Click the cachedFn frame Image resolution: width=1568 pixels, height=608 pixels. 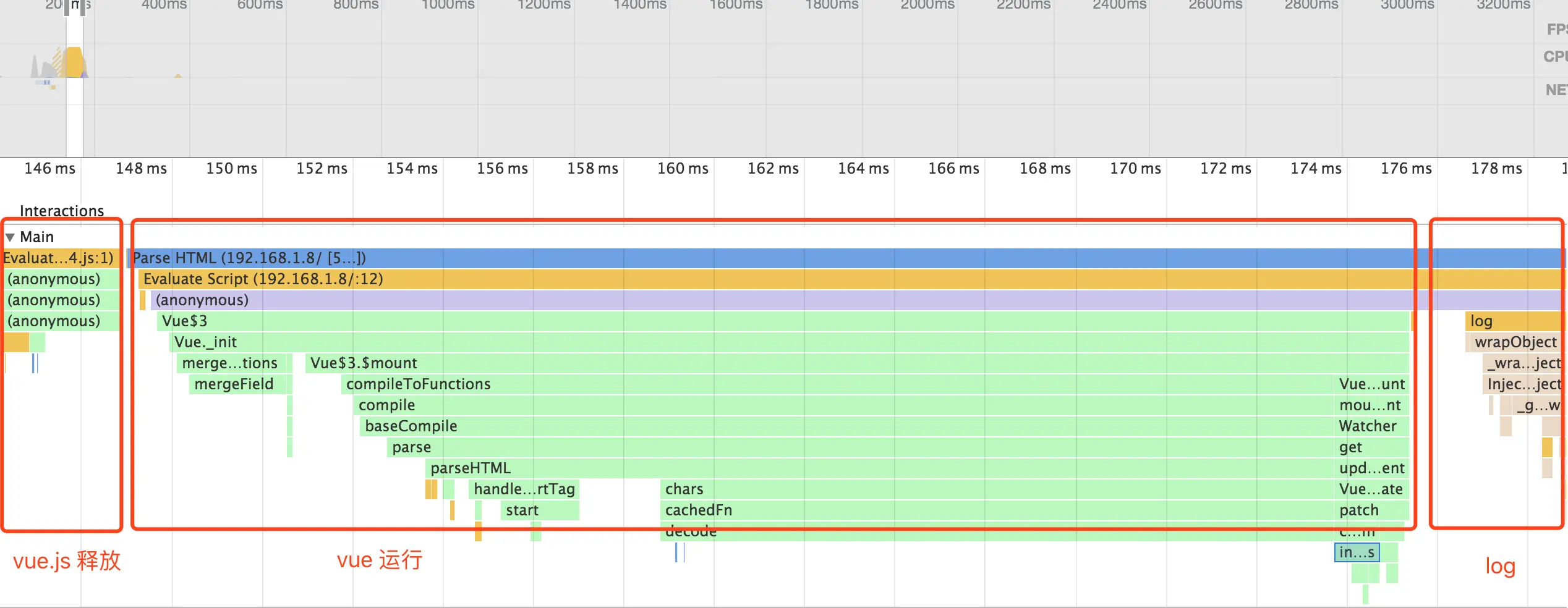[997, 510]
